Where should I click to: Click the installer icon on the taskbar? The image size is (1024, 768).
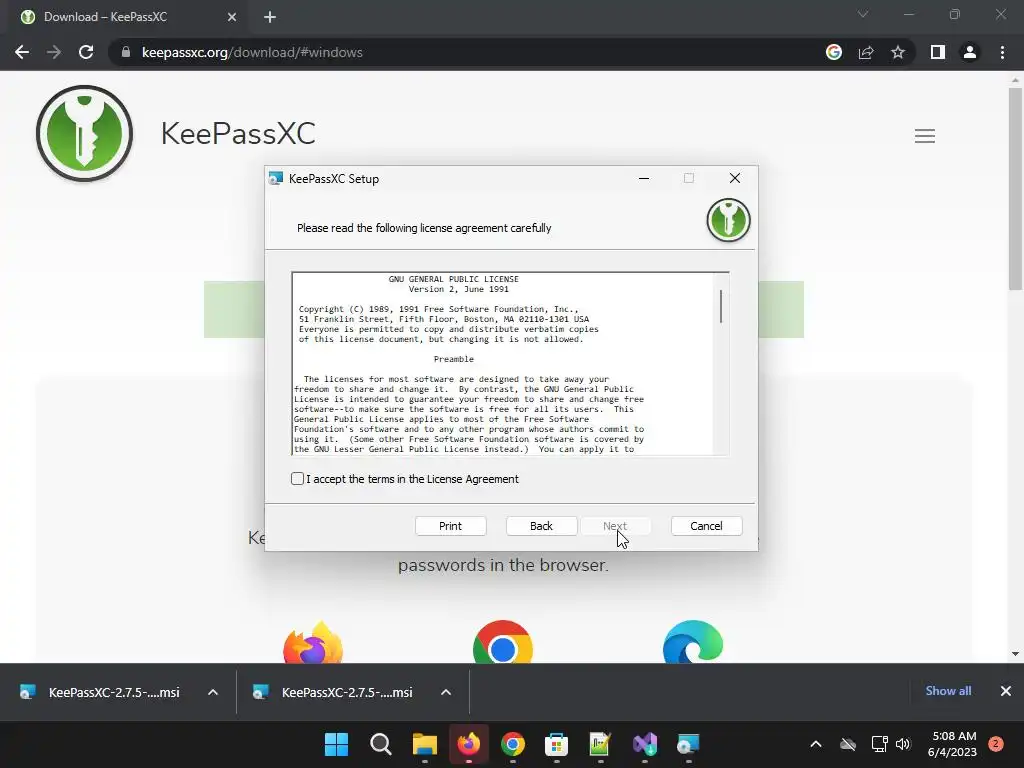(x=688, y=744)
